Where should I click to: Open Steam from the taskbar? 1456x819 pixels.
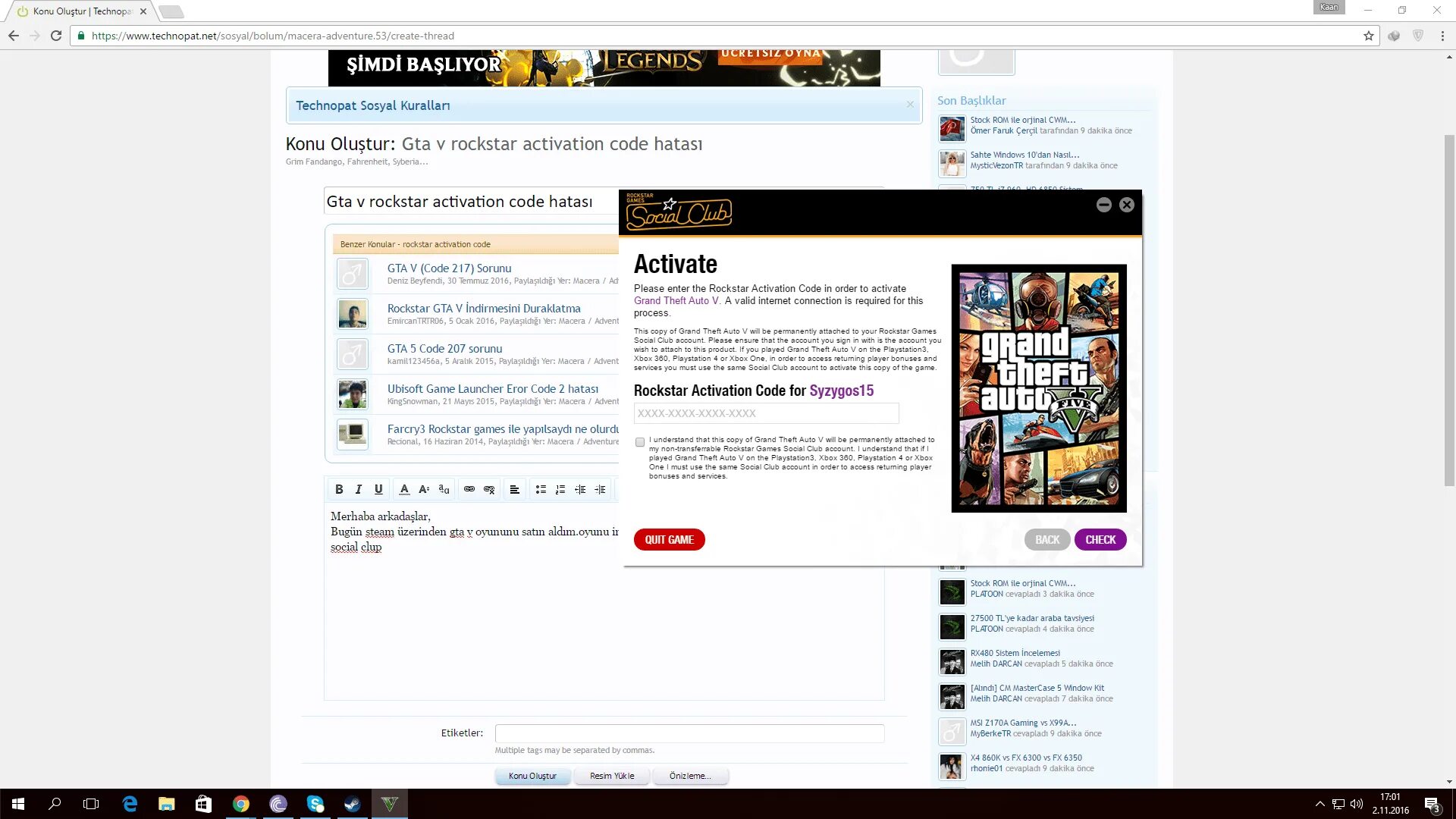[353, 804]
